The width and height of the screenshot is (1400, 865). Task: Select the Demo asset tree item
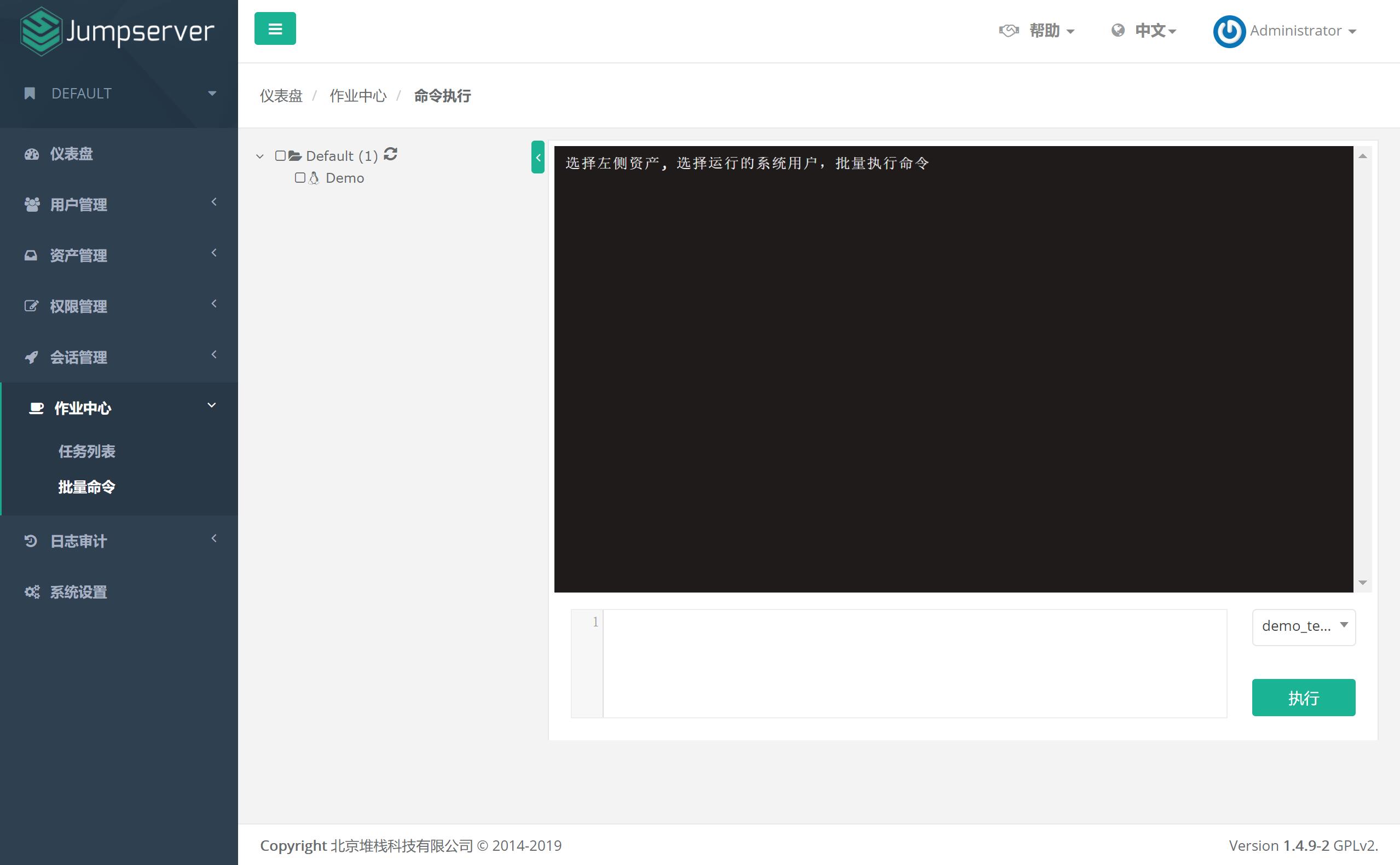[345, 178]
